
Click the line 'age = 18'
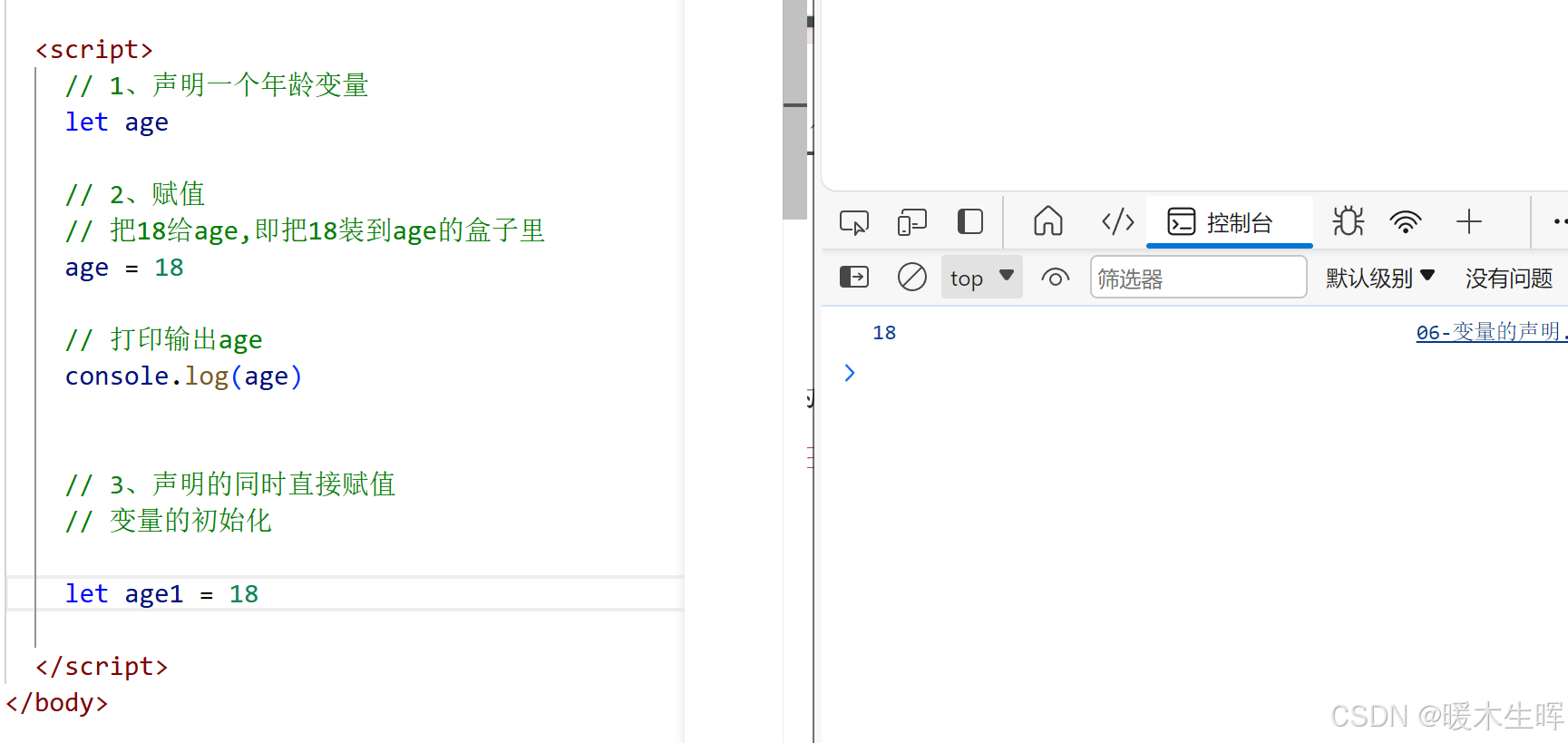pos(124,268)
